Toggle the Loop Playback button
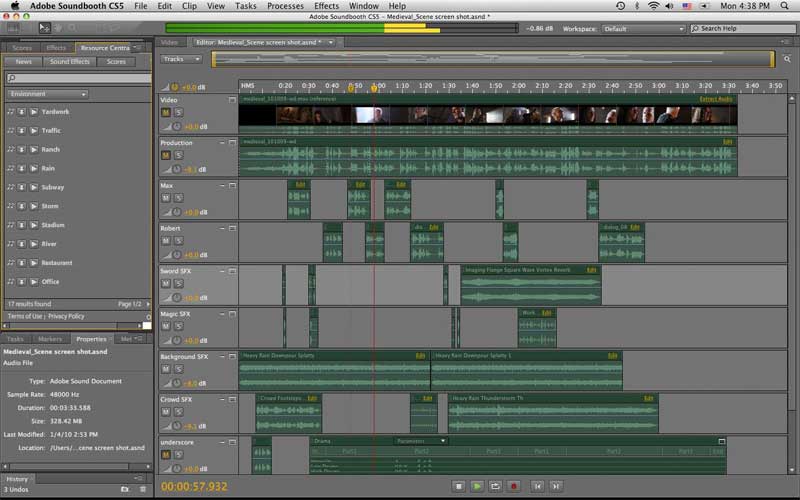Image resolution: width=800 pixels, height=500 pixels. tap(495, 486)
